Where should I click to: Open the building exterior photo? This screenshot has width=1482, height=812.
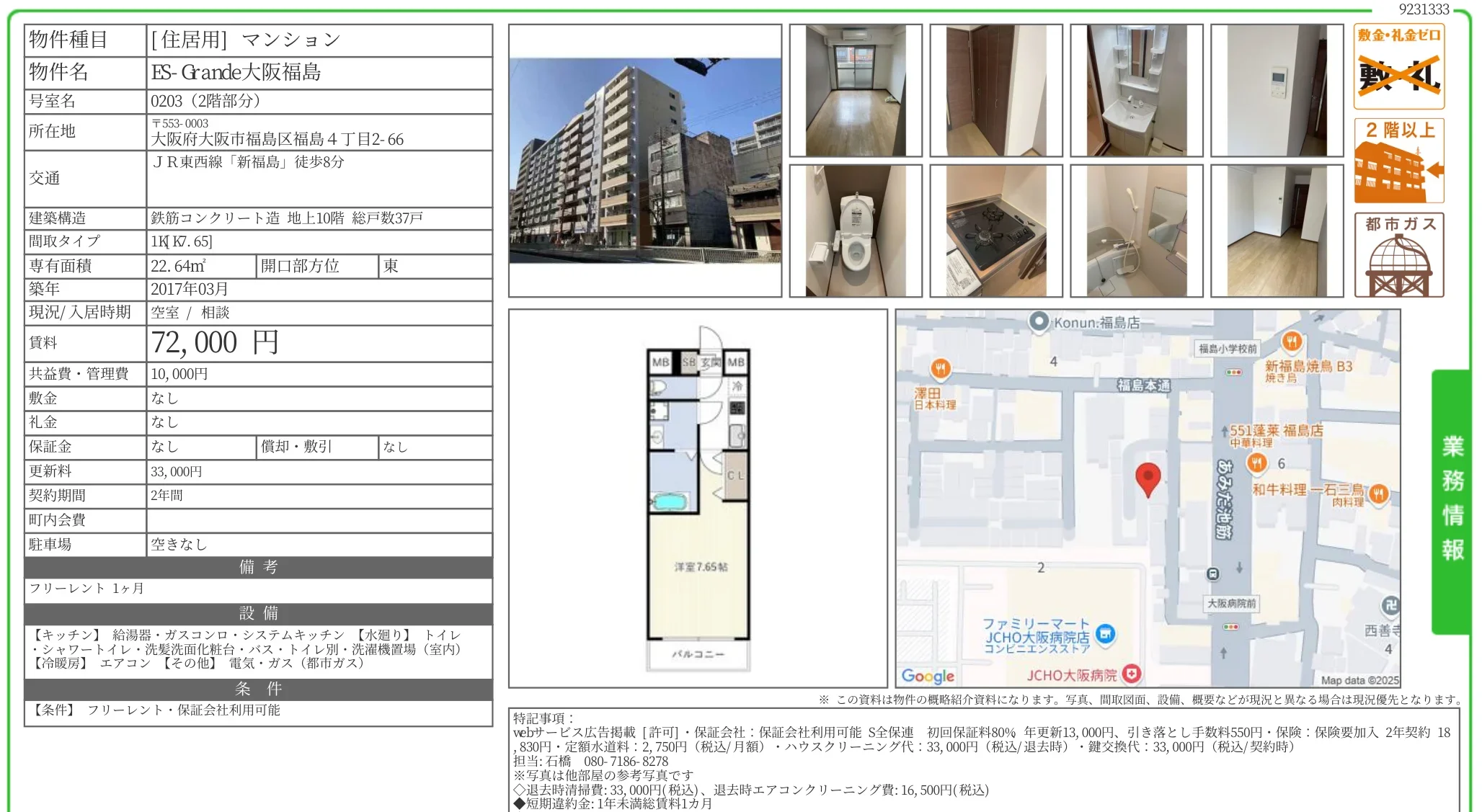644,160
